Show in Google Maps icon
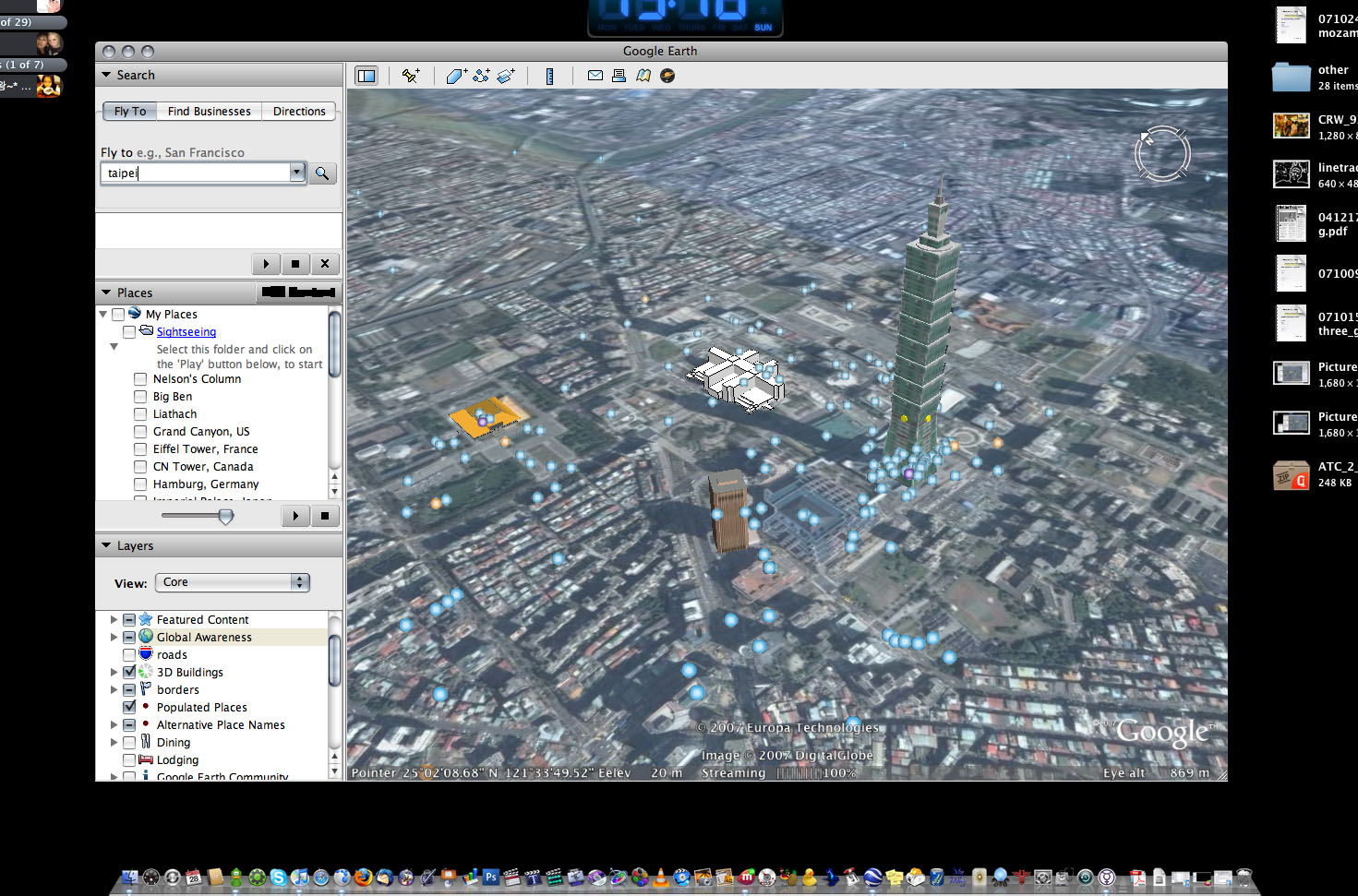The image size is (1358, 896). point(643,76)
